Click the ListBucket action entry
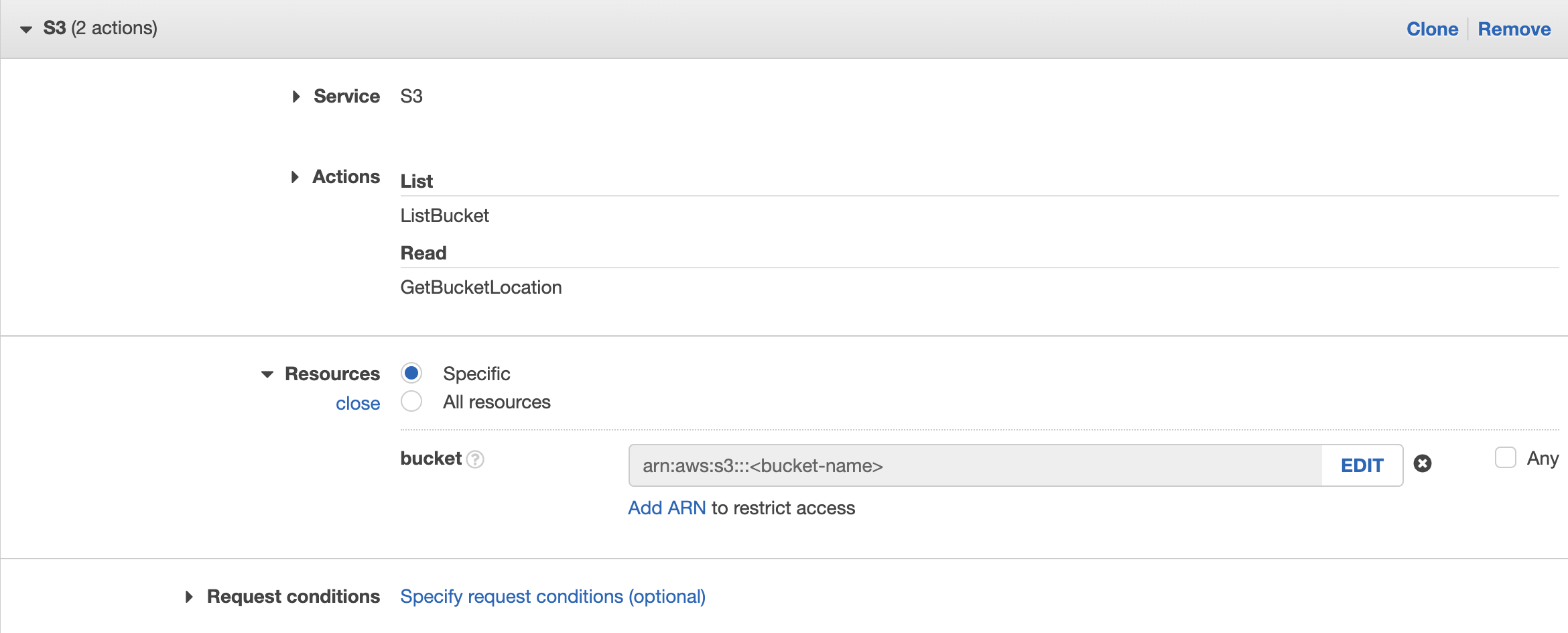This screenshot has height=633, width=1568. 444,216
